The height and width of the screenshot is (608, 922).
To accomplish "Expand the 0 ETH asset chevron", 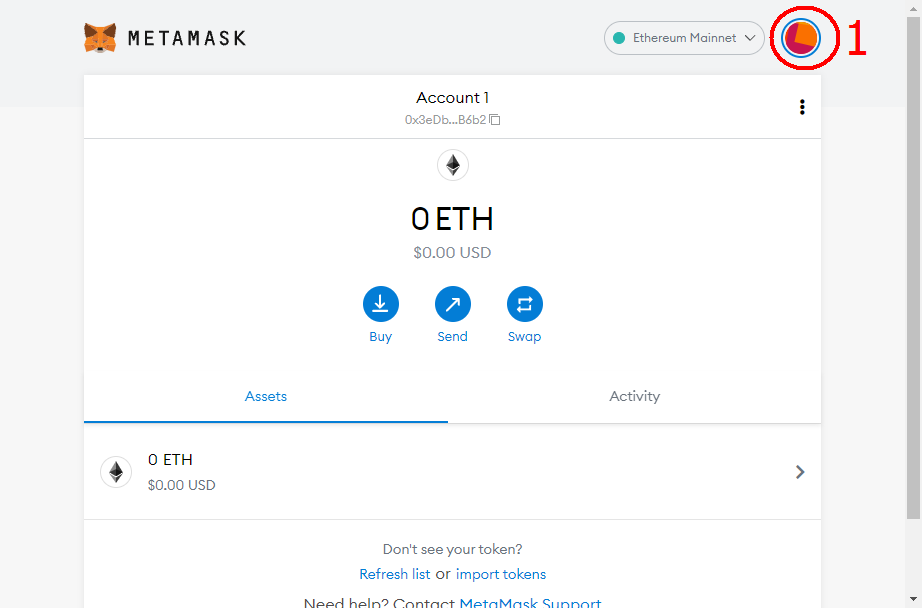I will click(800, 472).
